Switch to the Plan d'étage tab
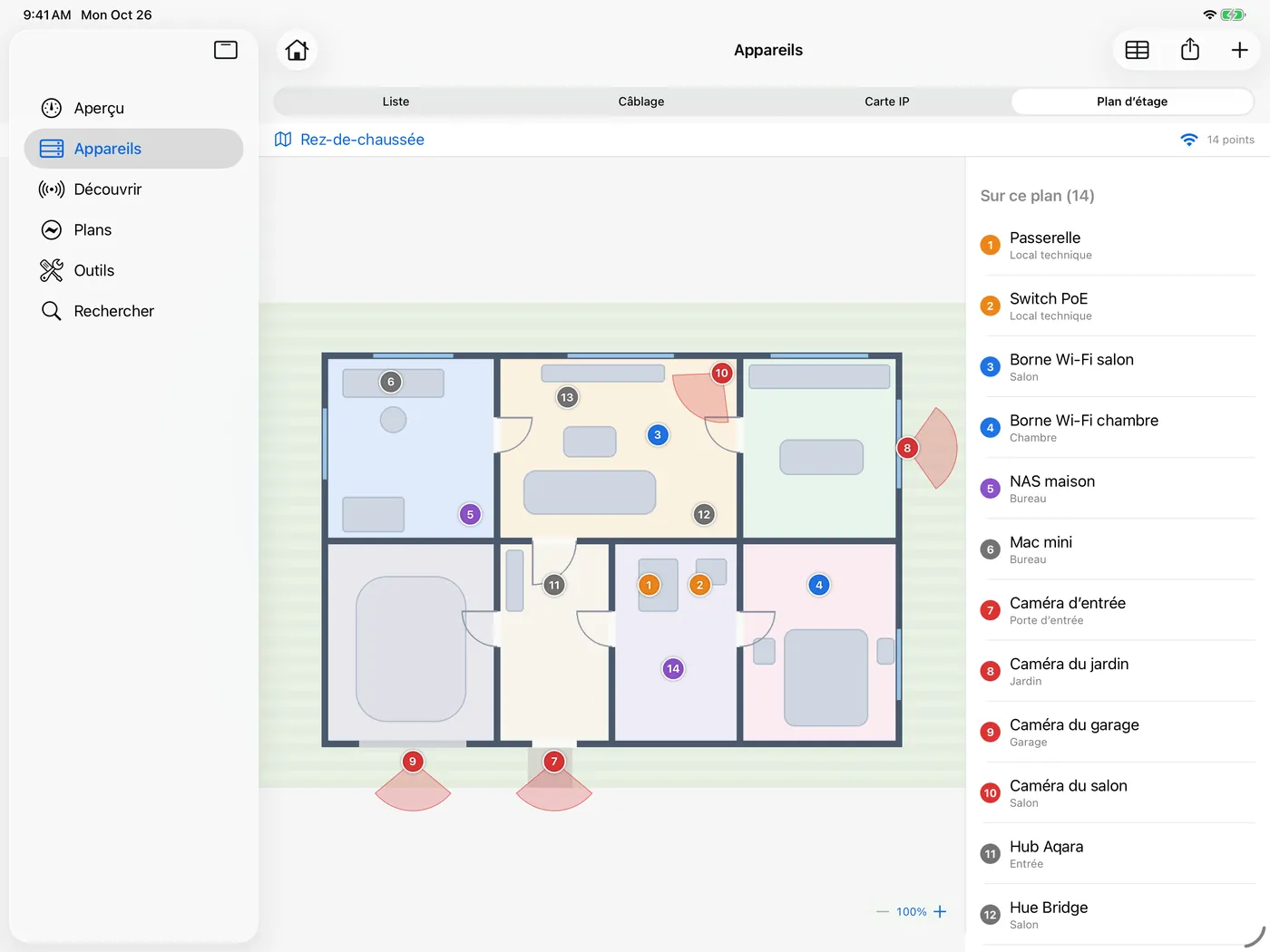The width and height of the screenshot is (1270, 952). (x=1132, y=102)
